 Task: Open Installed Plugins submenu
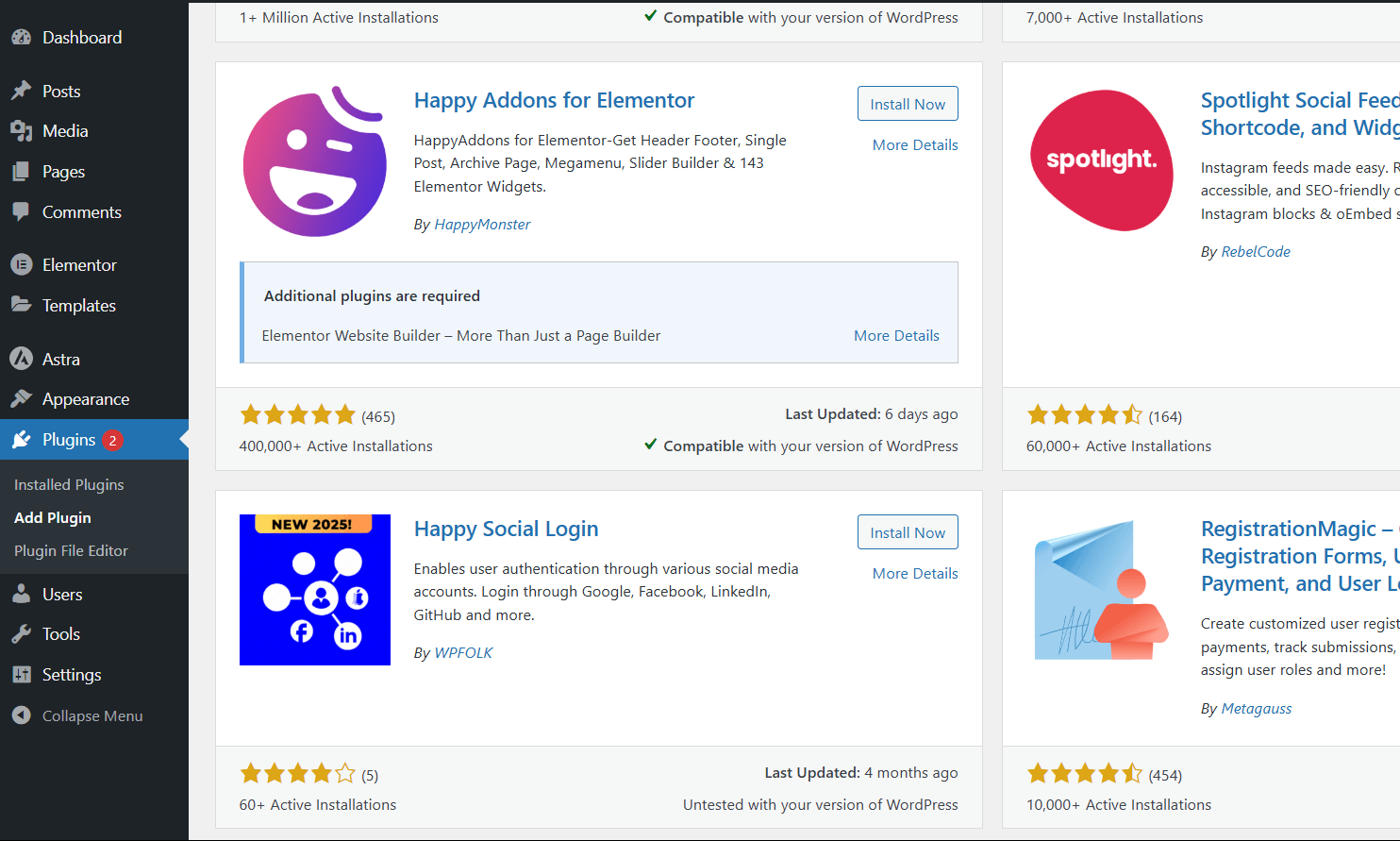pyautogui.click(x=69, y=484)
